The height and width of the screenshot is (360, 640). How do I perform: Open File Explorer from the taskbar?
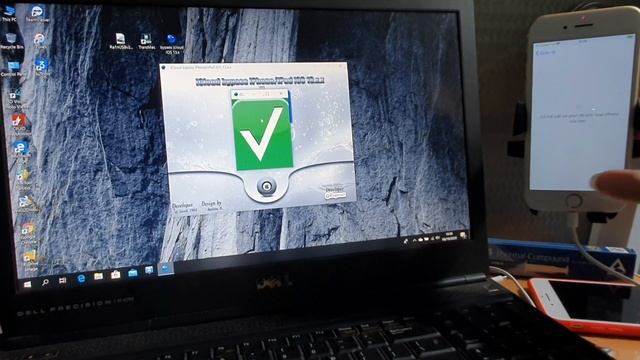coord(98,276)
